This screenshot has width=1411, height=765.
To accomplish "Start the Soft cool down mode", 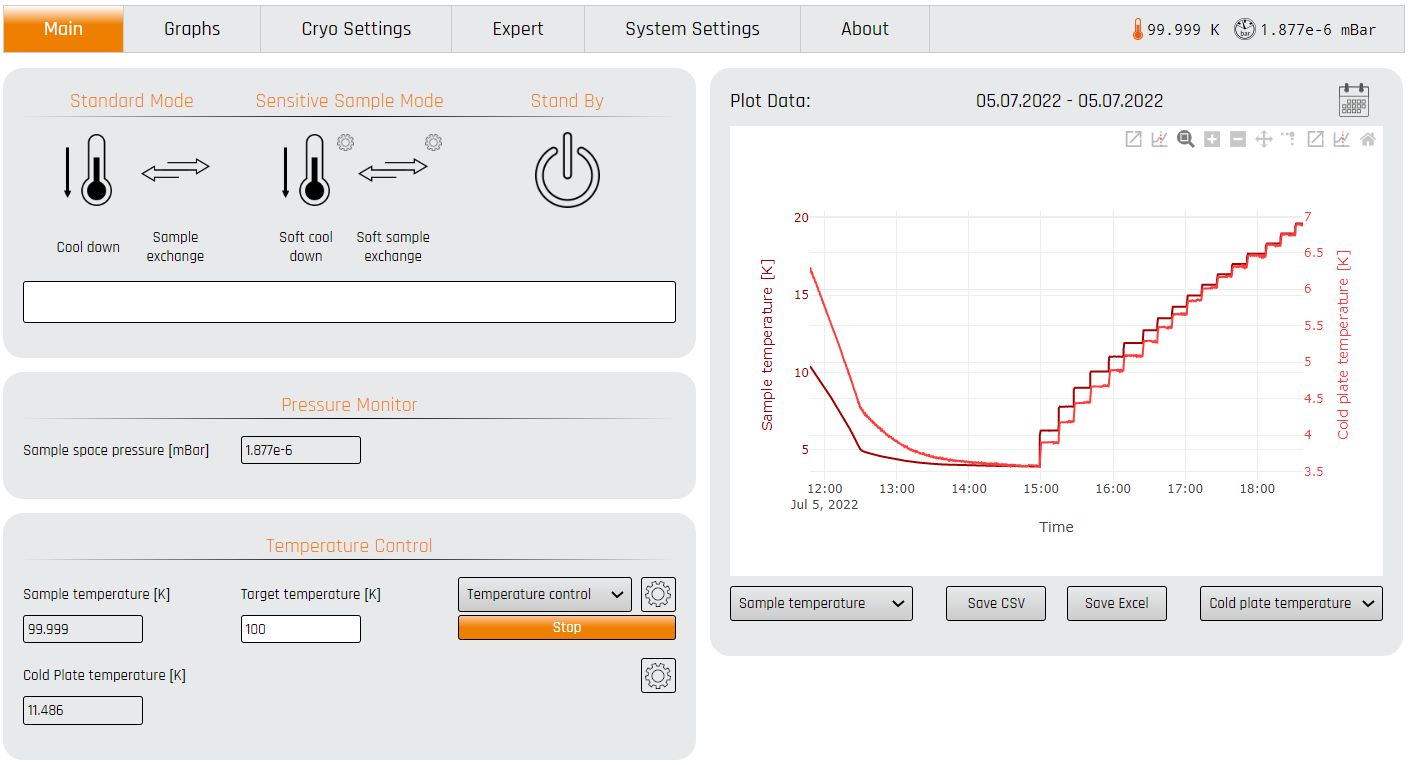I will [x=306, y=171].
